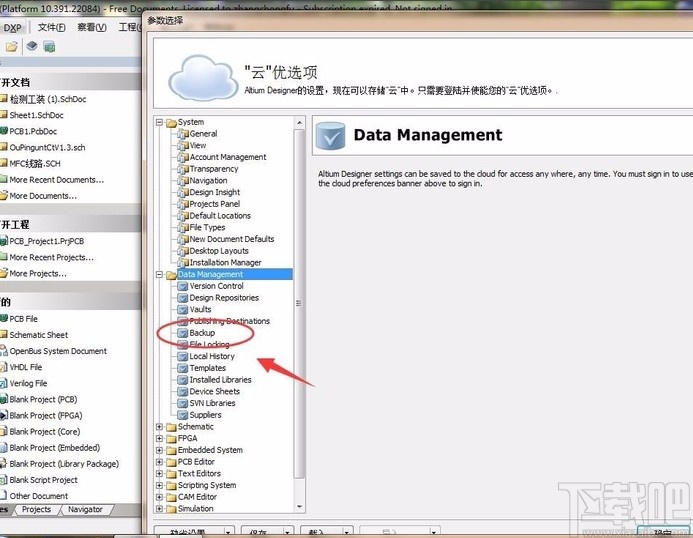Viewport: 693px width, 538px height.
Task: Click the scroll up arrow of preferences tree
Action: tap(300, 122)
